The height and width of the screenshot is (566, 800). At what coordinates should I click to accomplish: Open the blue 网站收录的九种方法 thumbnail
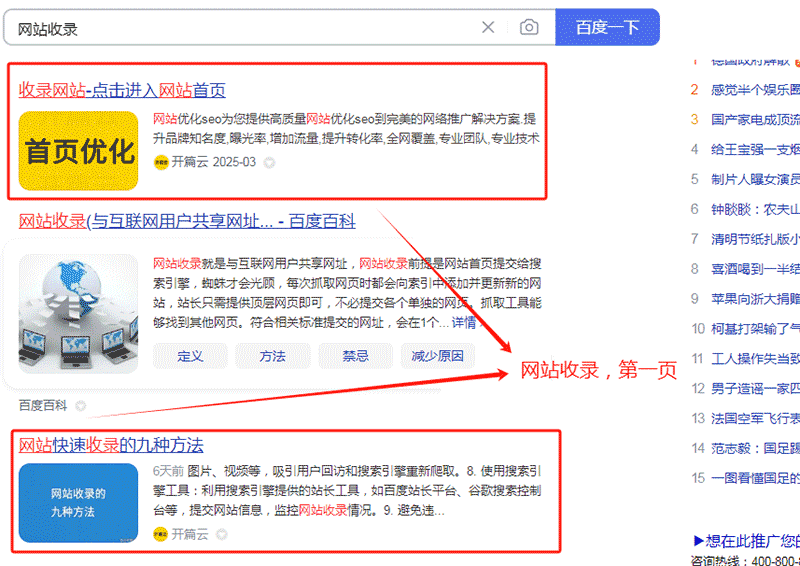79,503
